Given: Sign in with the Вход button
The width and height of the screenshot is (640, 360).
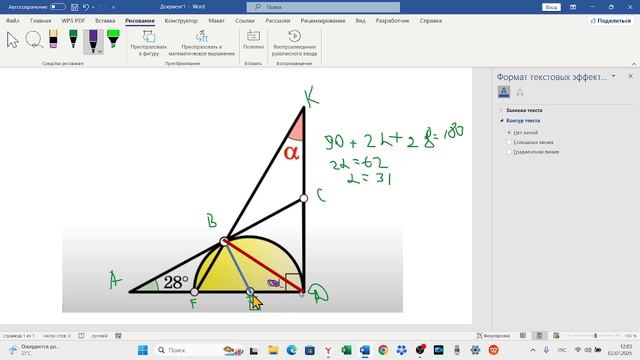Looking at the screenshot, I should (x=551, y=7).
